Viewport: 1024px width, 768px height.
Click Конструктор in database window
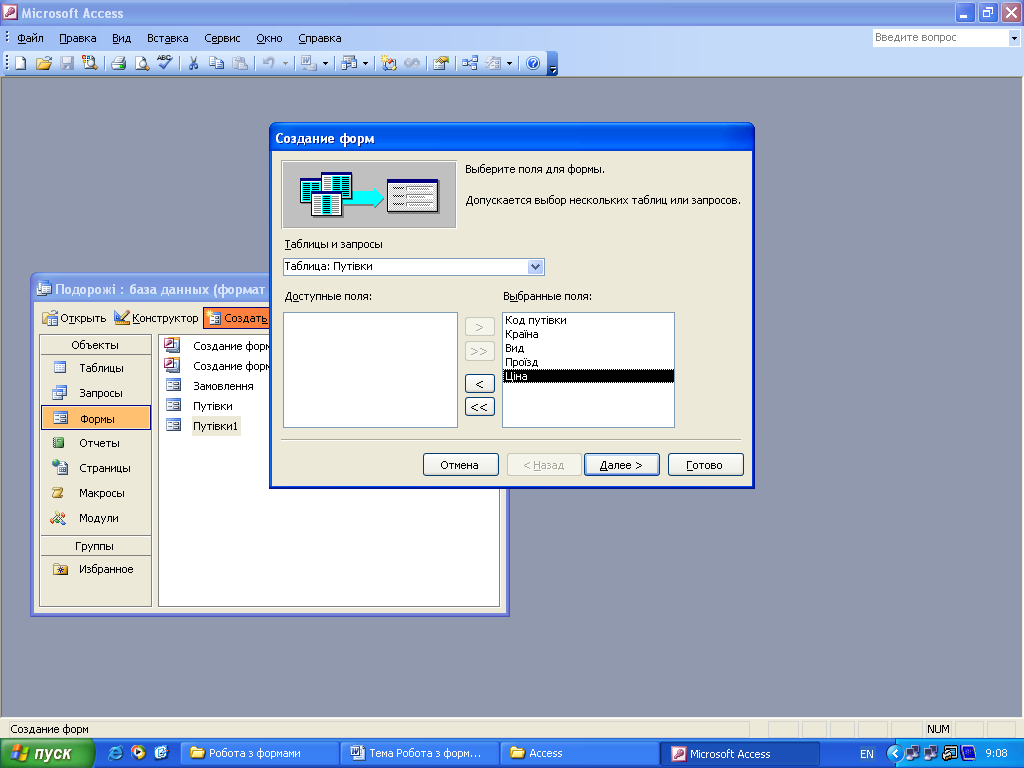click(157, 318)
